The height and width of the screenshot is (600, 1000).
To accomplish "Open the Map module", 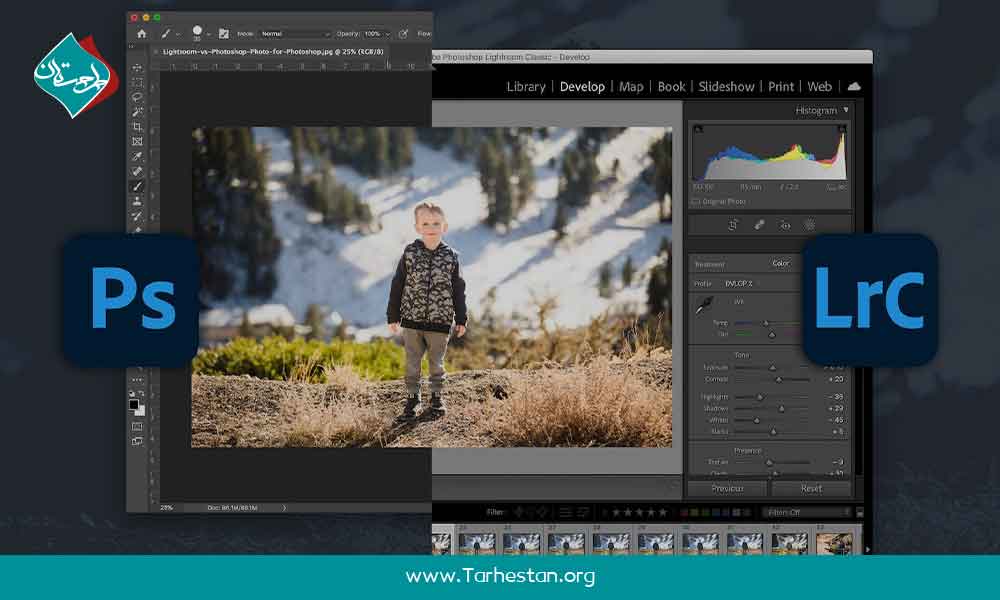I will pyautogui.click(x=631, y=87).
